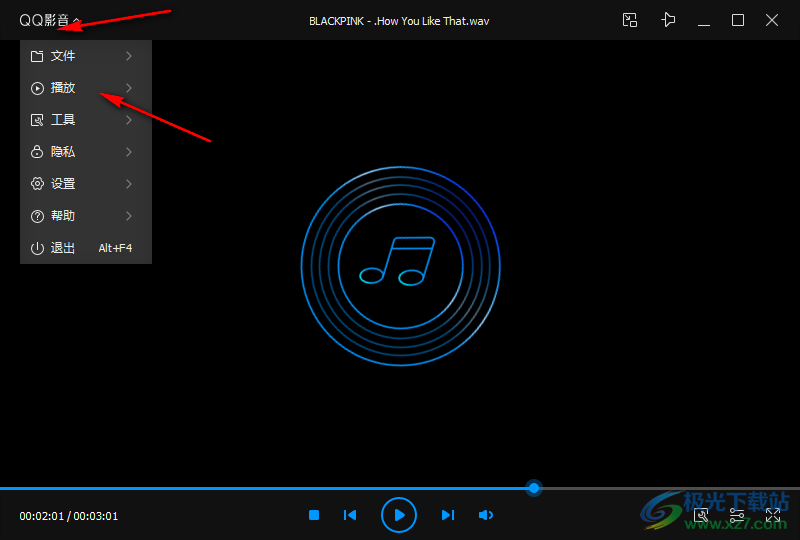The image size is (800, 540).
Task: Seek to the unplayed gray part of progress bar
Action: (670, 488)
